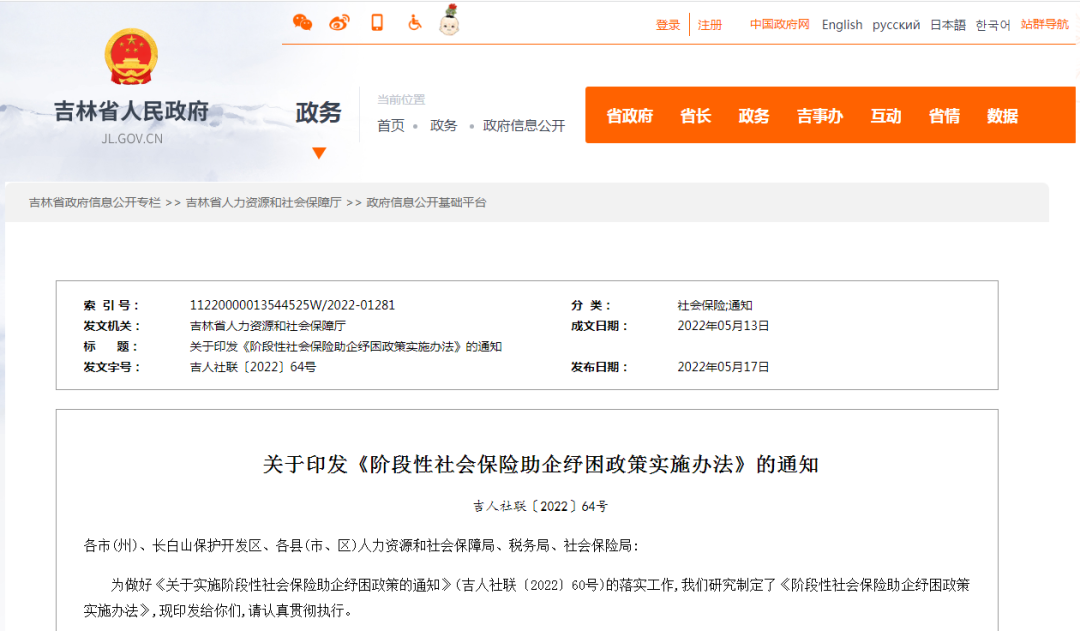Switch language to English
Viewport: 1080px width, 631px height.
(842, 25)
